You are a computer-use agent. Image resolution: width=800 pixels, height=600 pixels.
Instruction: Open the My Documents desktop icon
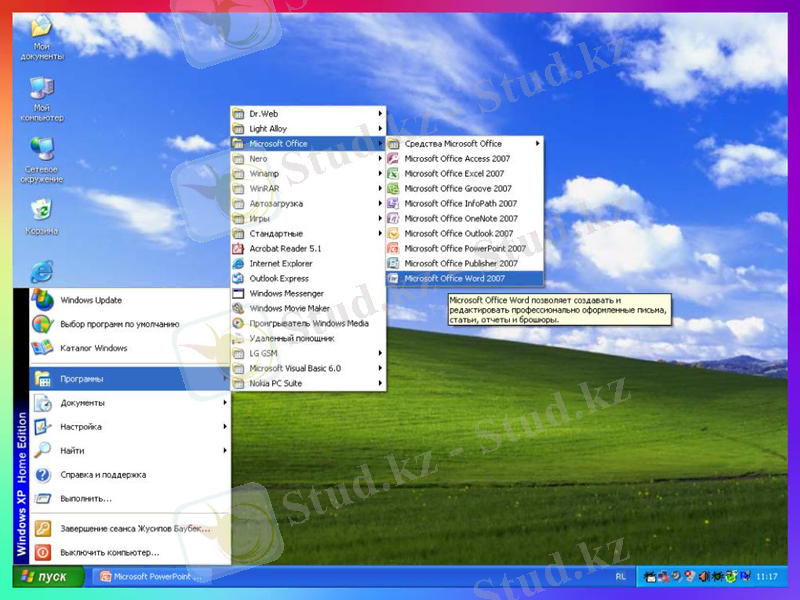(x=41, y=30)
